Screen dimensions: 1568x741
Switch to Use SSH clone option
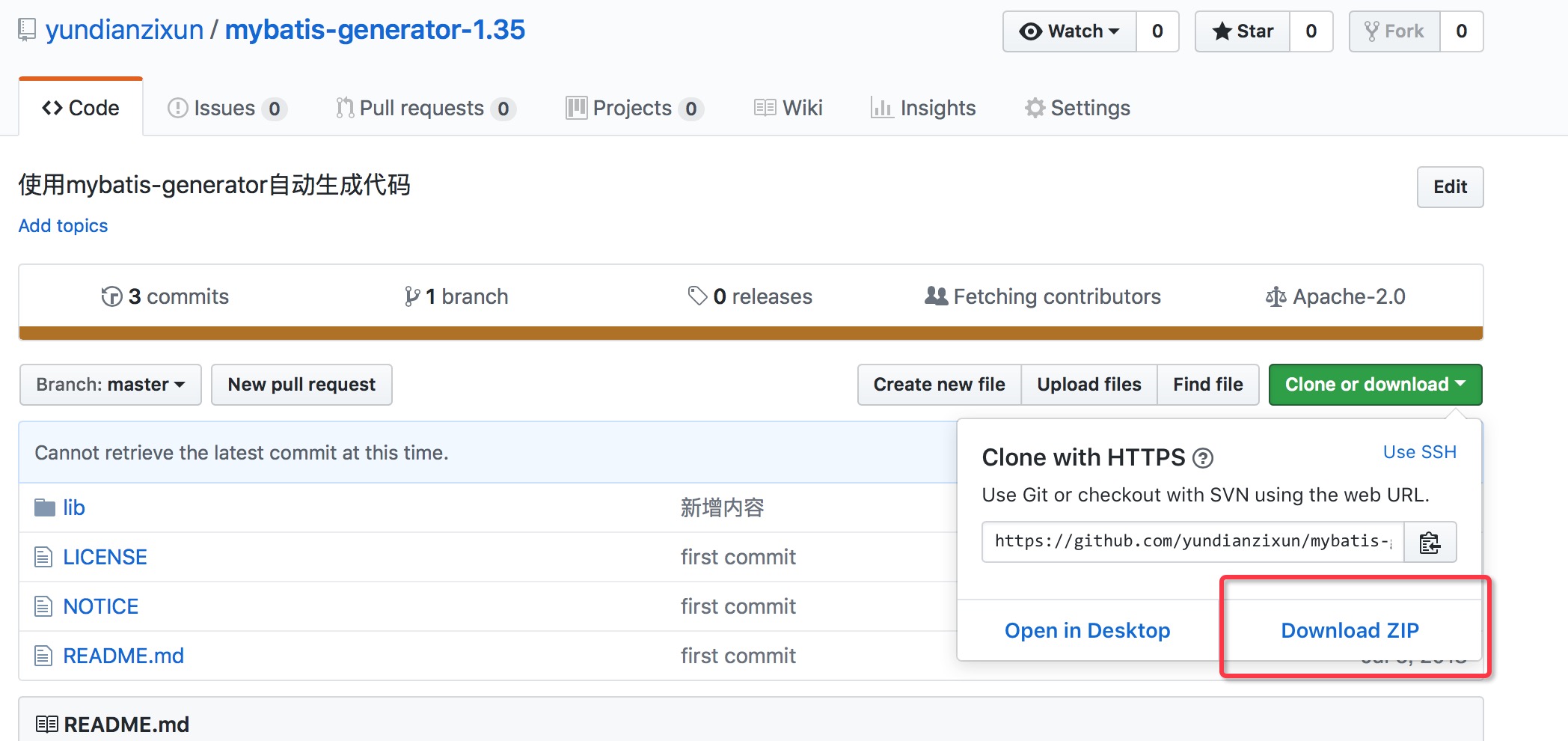[x=1419, y=452]
